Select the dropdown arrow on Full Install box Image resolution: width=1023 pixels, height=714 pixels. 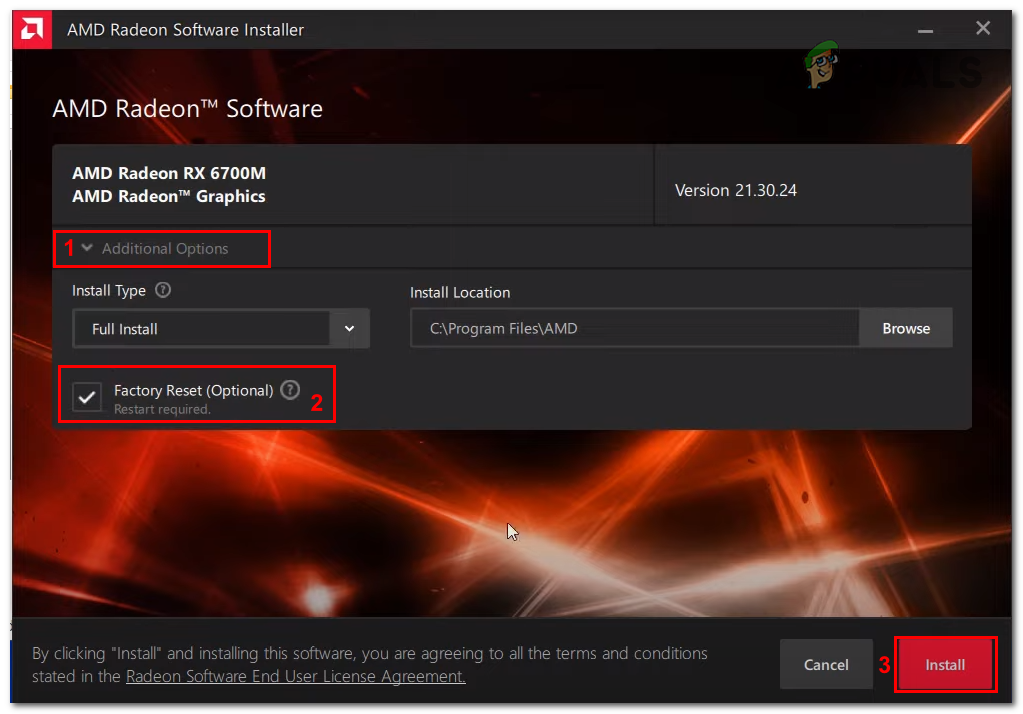click(x=350, y=328)
